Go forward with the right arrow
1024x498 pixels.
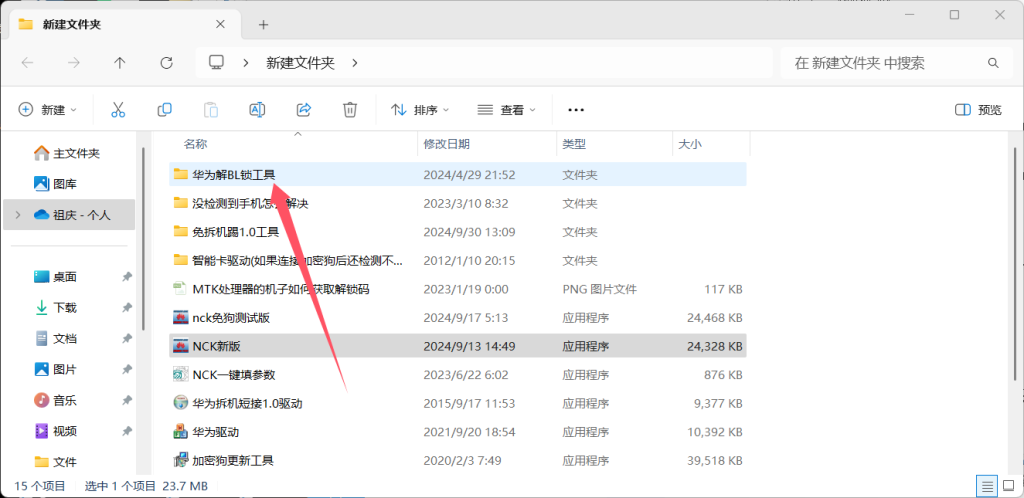74,63
